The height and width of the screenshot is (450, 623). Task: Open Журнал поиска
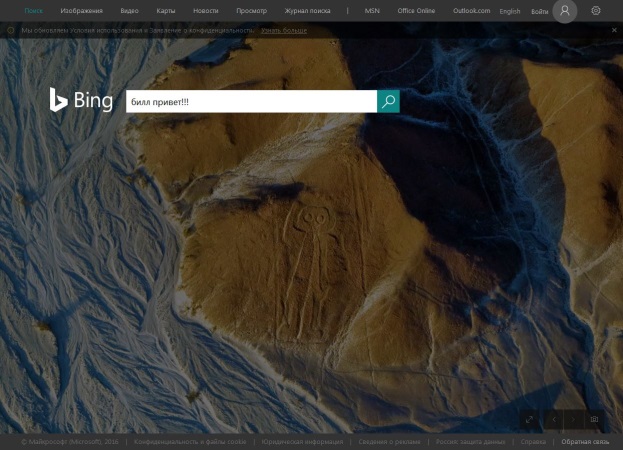[x=307, y=11]
